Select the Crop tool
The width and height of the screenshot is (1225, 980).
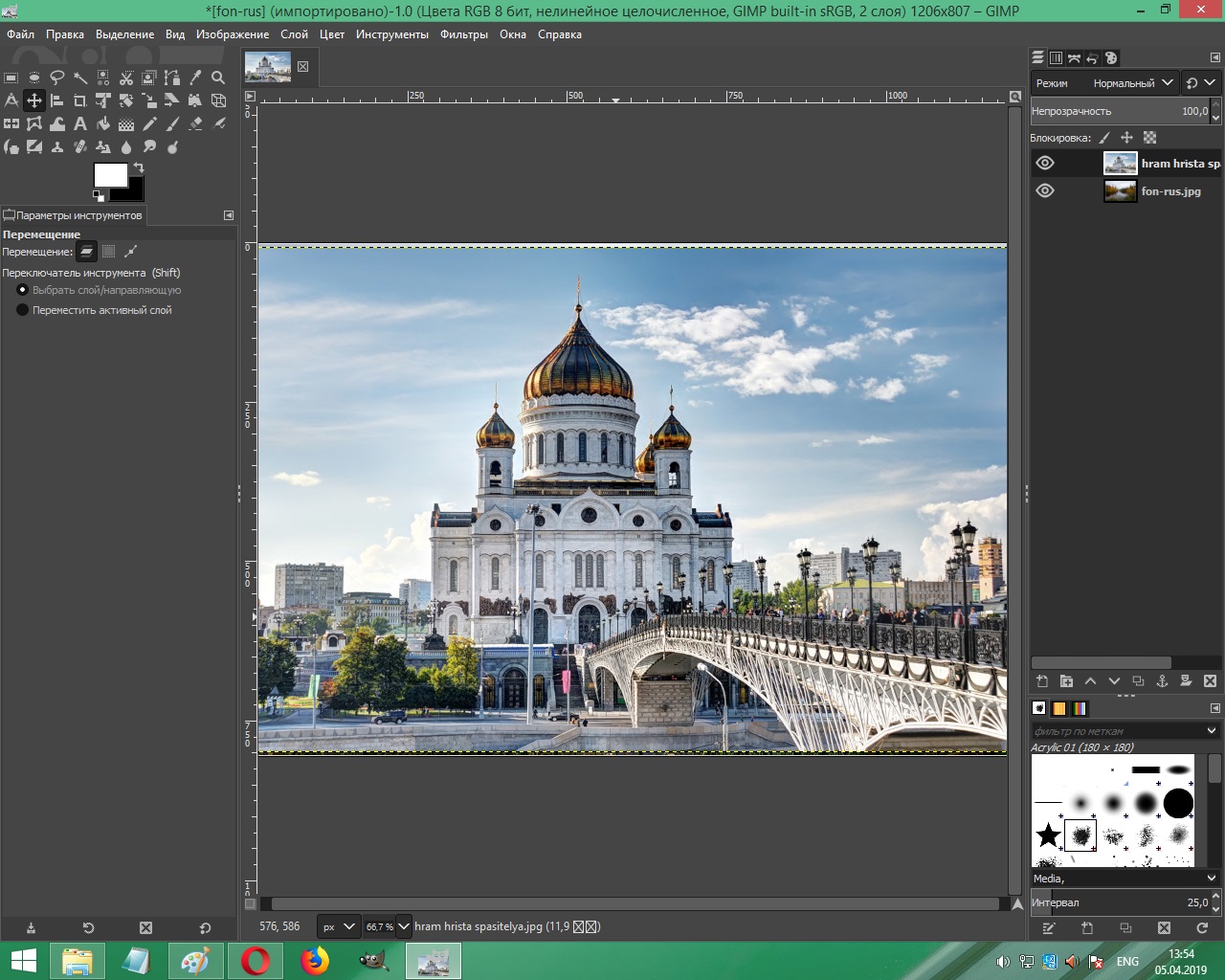(x=80, y=100)
